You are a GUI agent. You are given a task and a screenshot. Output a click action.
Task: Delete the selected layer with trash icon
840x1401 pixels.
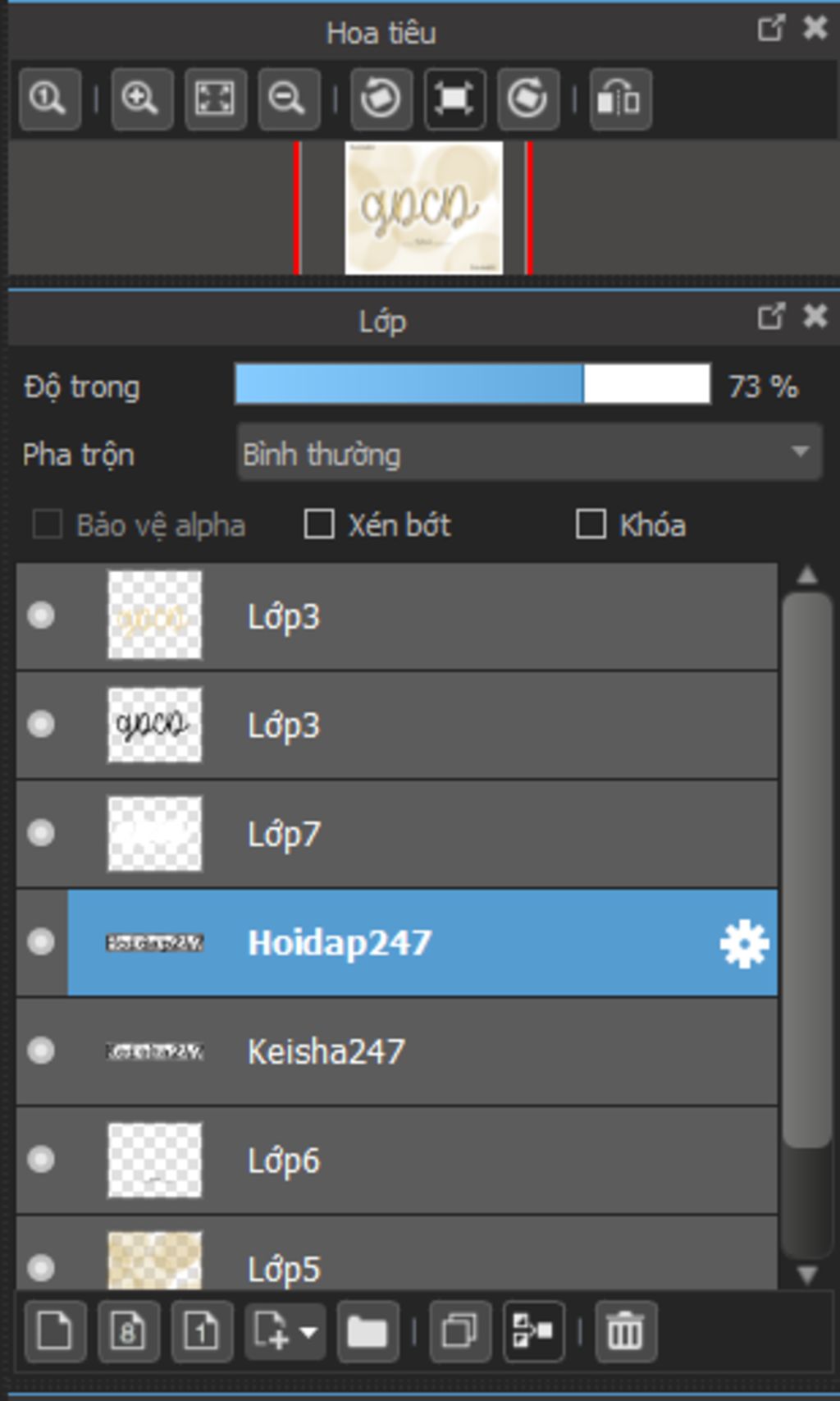pyautogui.click(x=625, y=1330)
